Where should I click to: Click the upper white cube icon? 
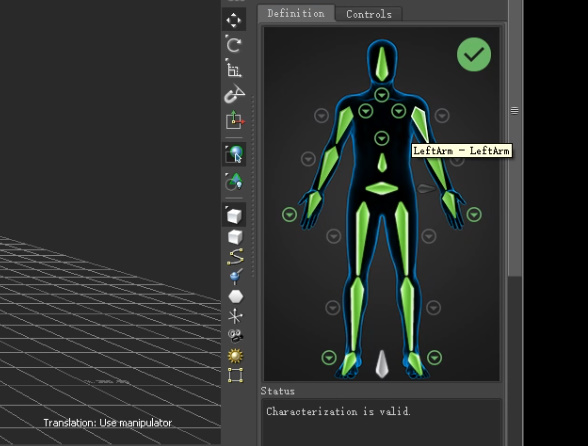pyautogui.click(x=234, y=215)
